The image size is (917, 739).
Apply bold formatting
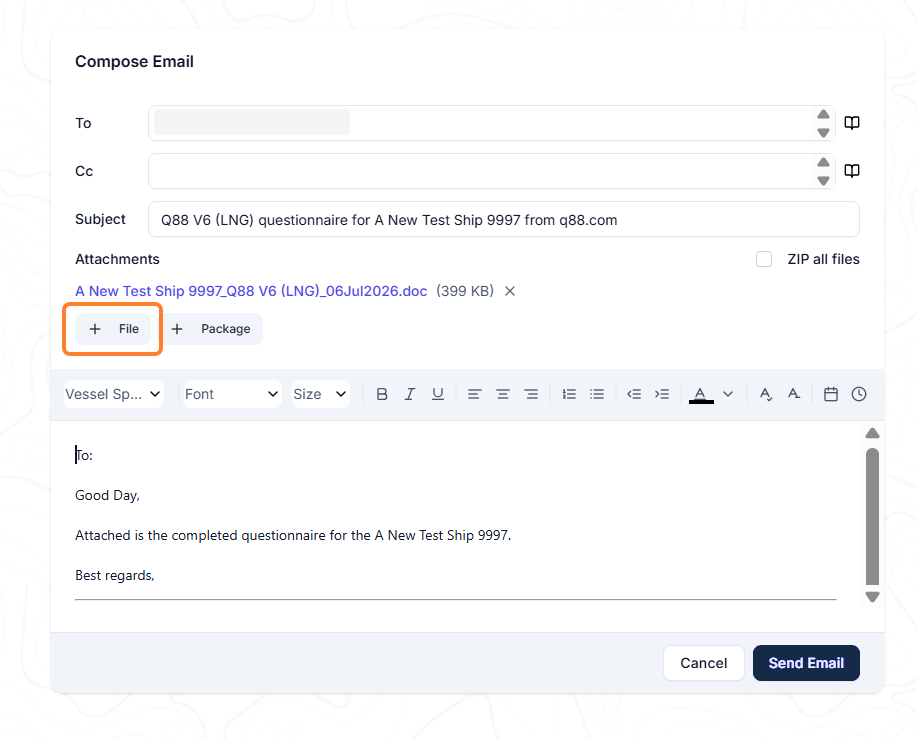coord(382,394)
